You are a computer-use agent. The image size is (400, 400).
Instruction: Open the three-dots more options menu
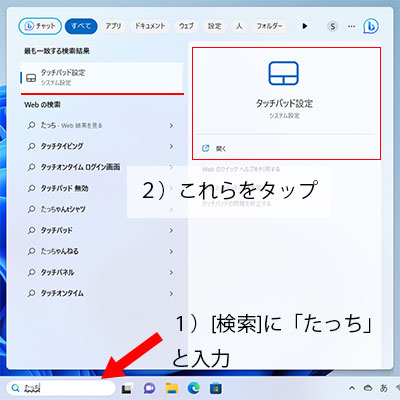(351, 26)
